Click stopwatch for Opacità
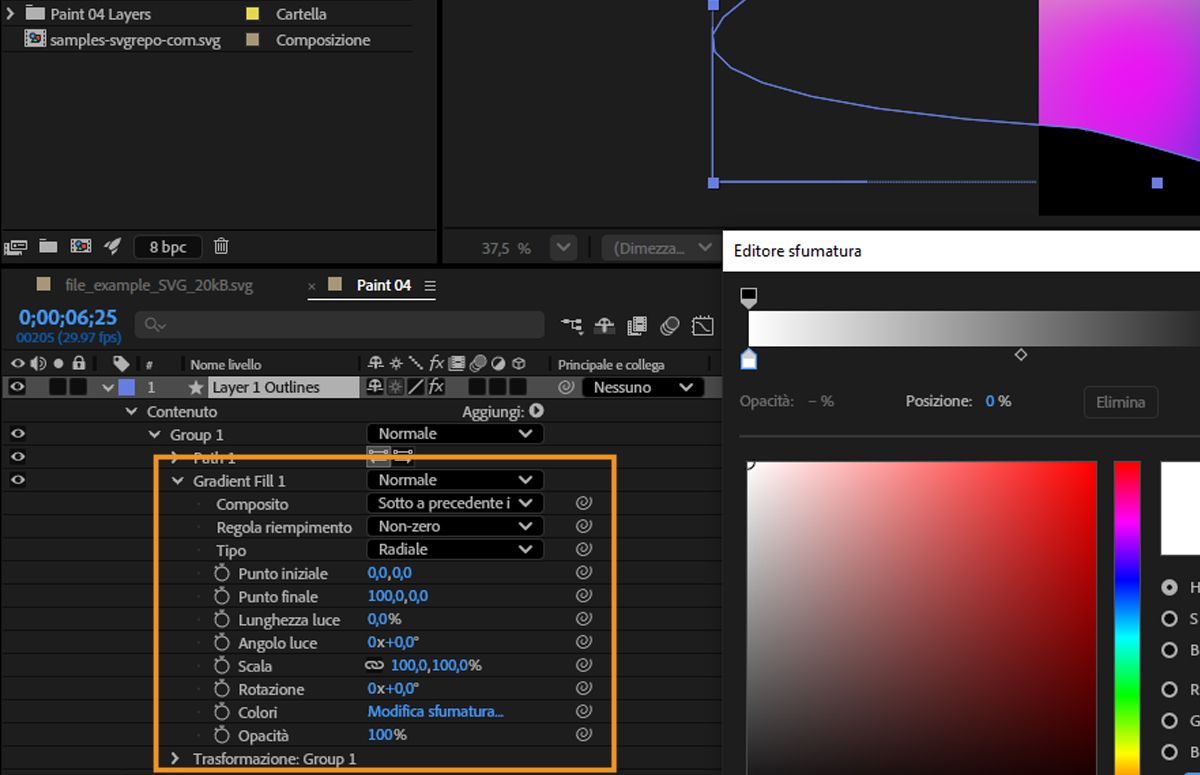 tap(222, 735)
